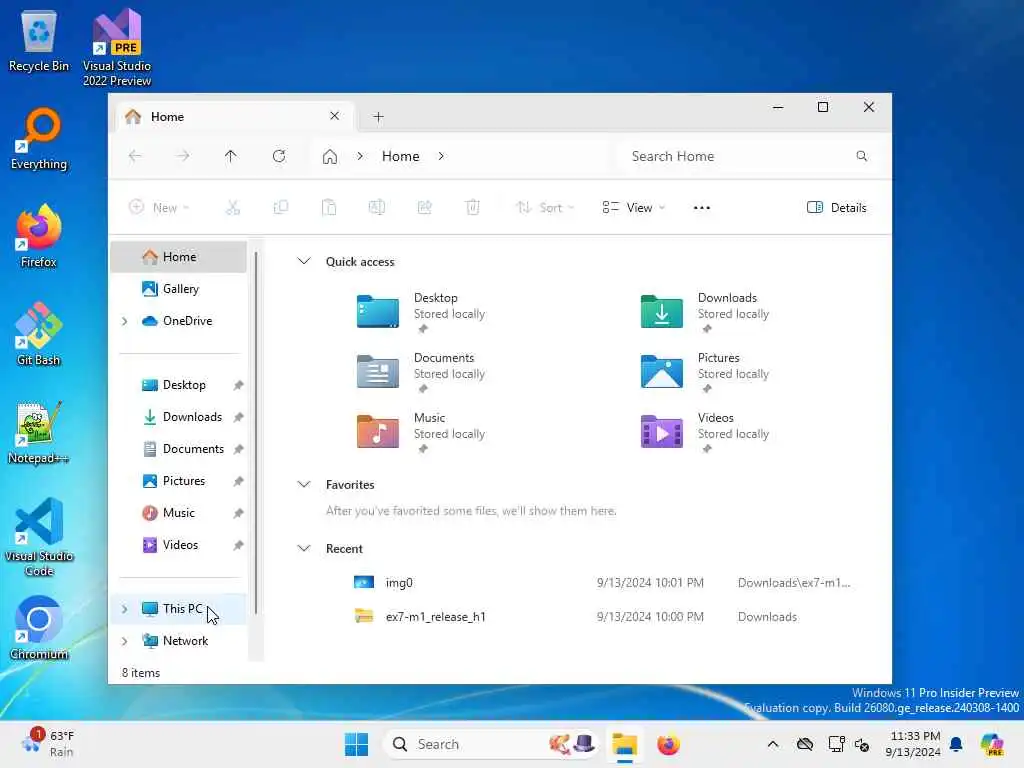Select Desktop in navigation pane
This screenshot has width=1024, height=768.
click(x=178, y=385)
